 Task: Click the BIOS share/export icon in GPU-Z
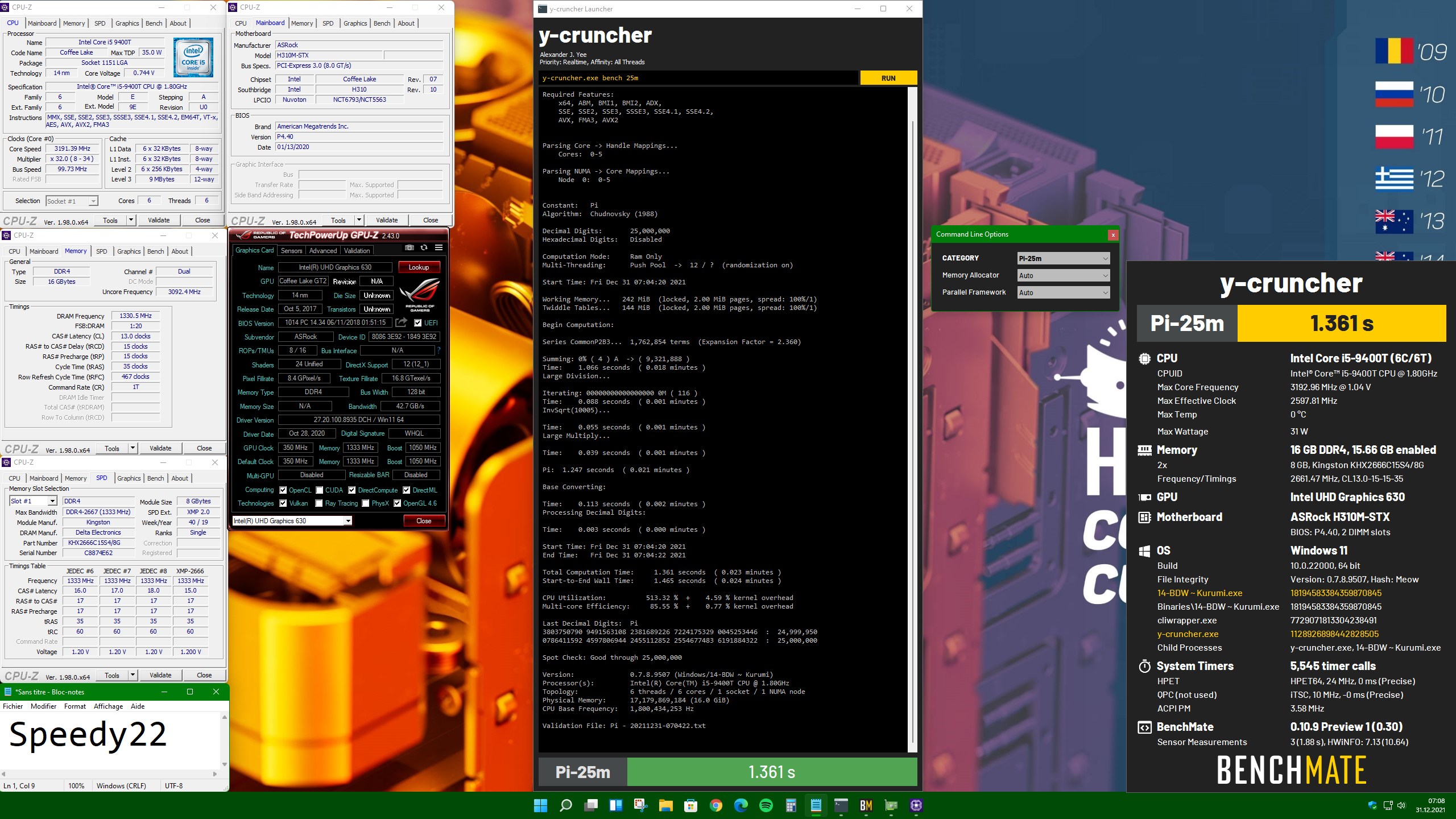pyautogui.click(x=402, y=322)
